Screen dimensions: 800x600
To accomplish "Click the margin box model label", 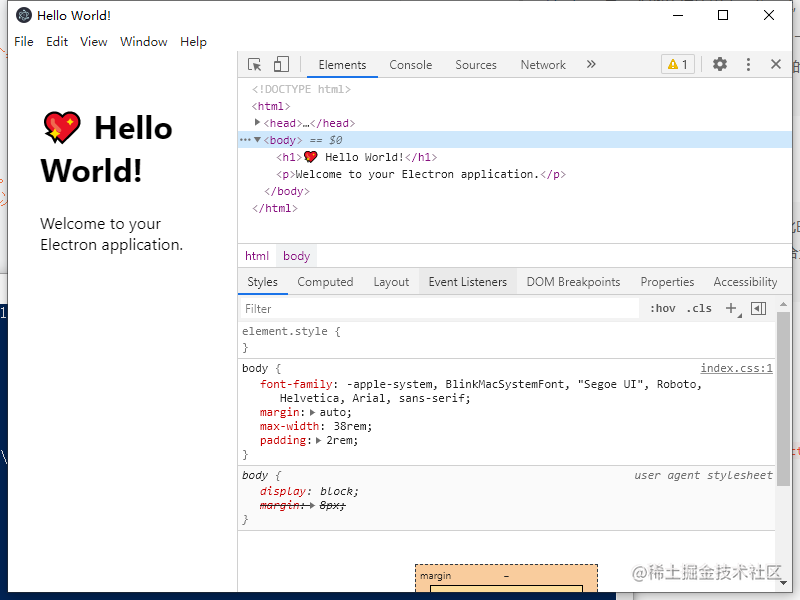I will click(435, 576).
